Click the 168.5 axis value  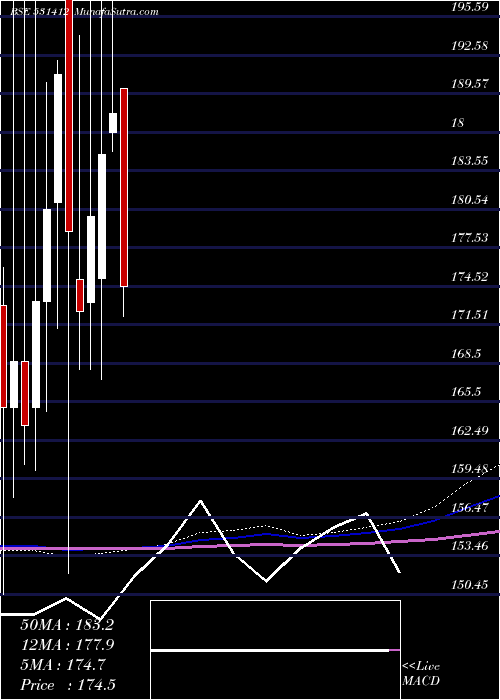(466, 354)
